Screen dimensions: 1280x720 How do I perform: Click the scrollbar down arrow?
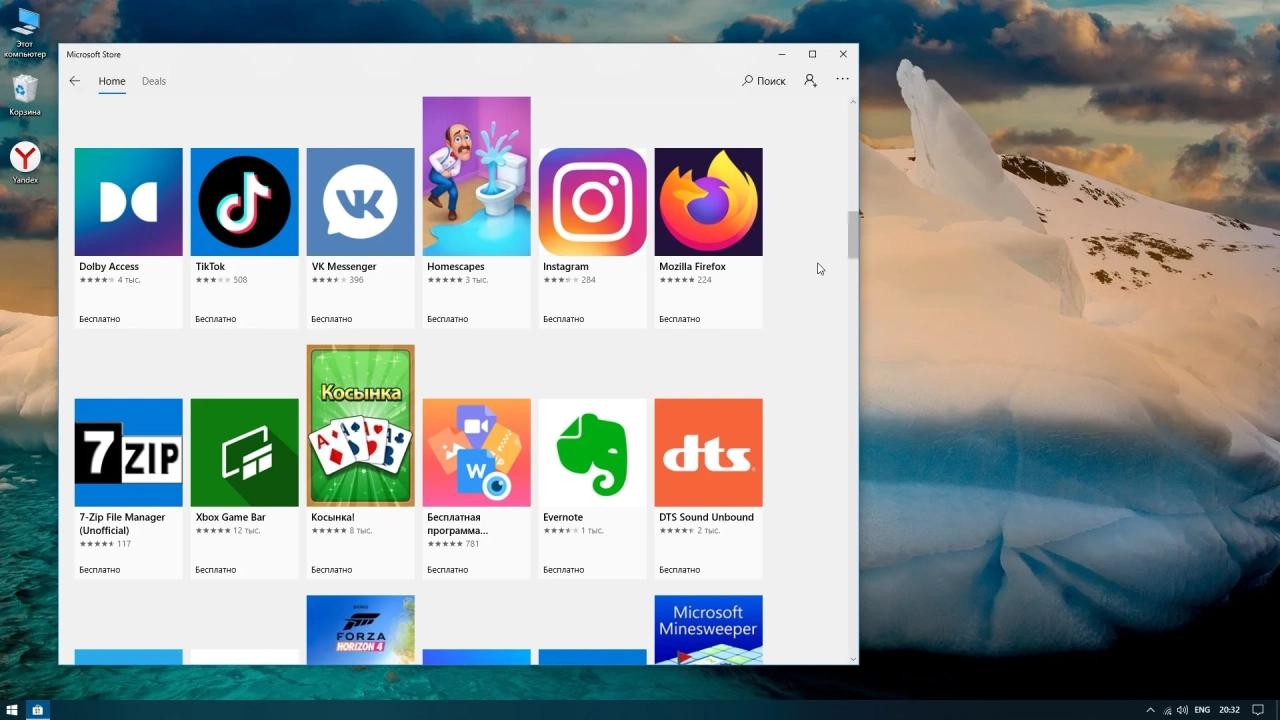tap(853, 659)
